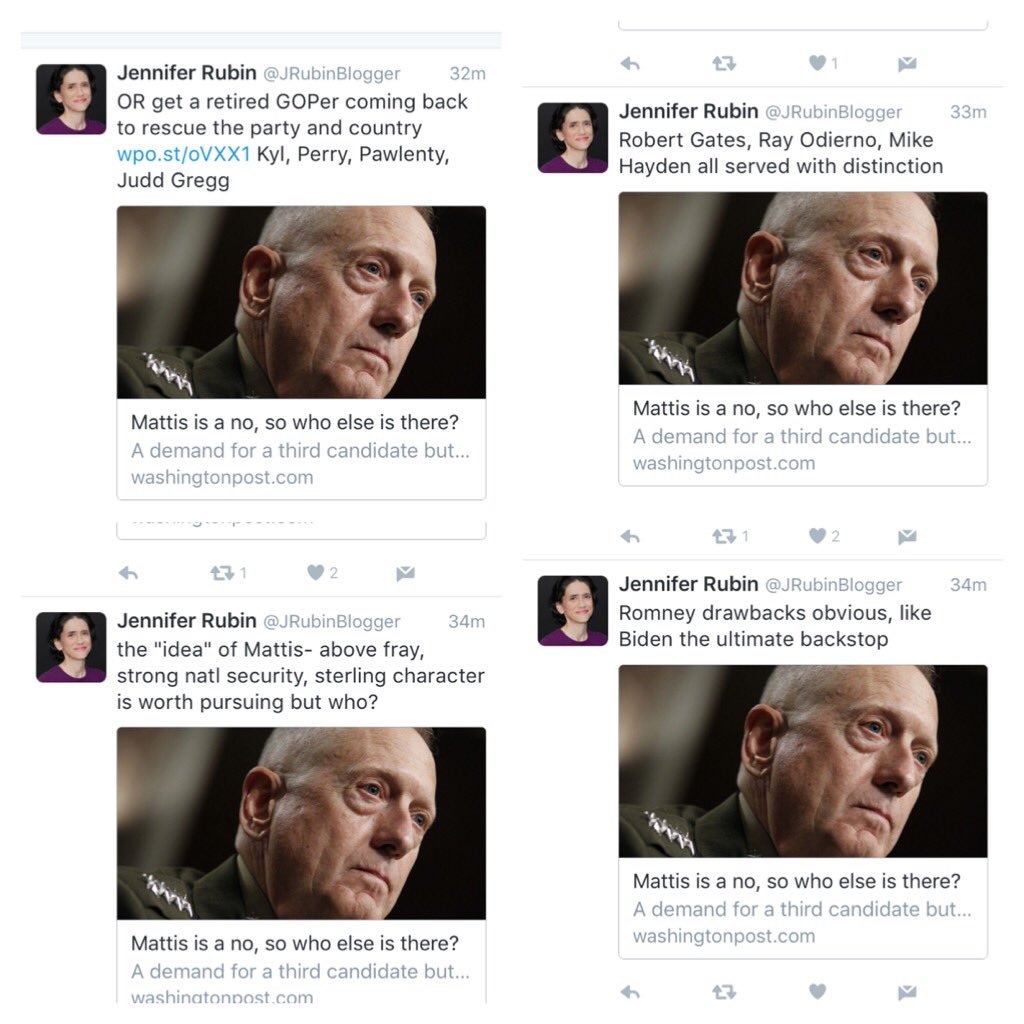Share the retired GOPer tweet by message
The height and width of the screenshot is (1024, 1024).
click(x=406, y=573)
